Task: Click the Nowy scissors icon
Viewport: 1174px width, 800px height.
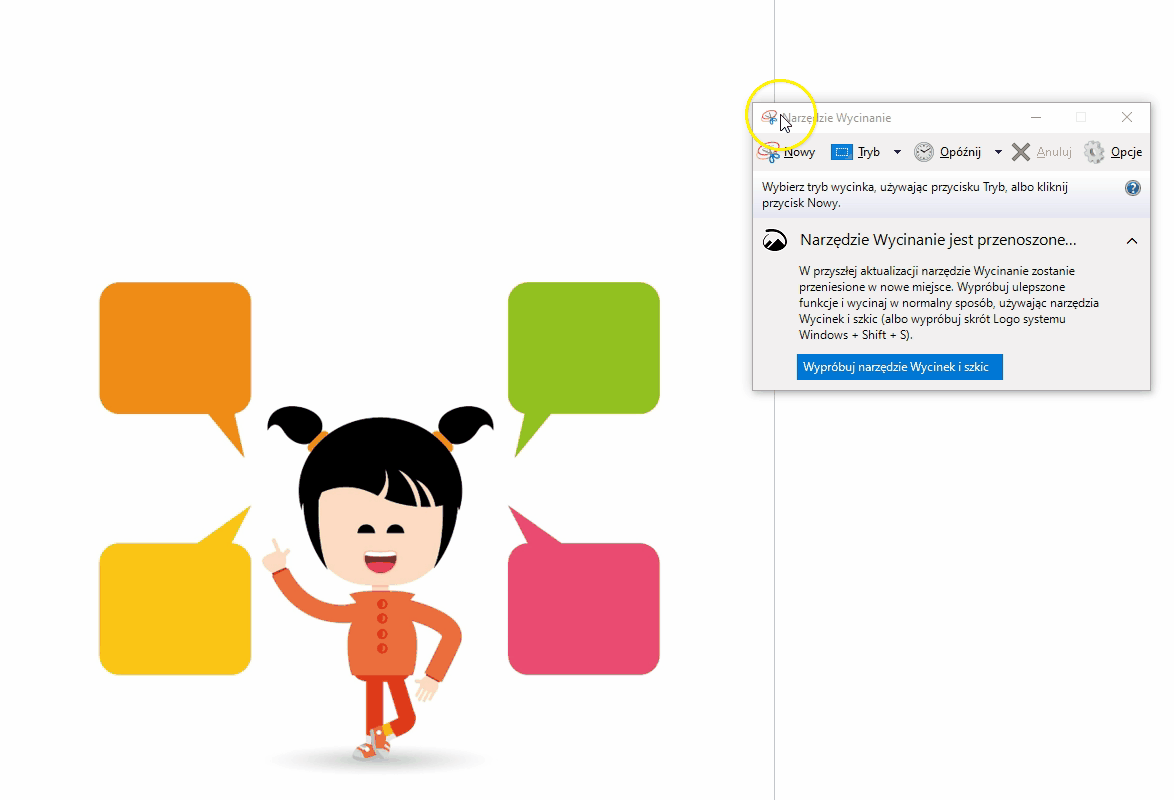Action: point(768,152)
